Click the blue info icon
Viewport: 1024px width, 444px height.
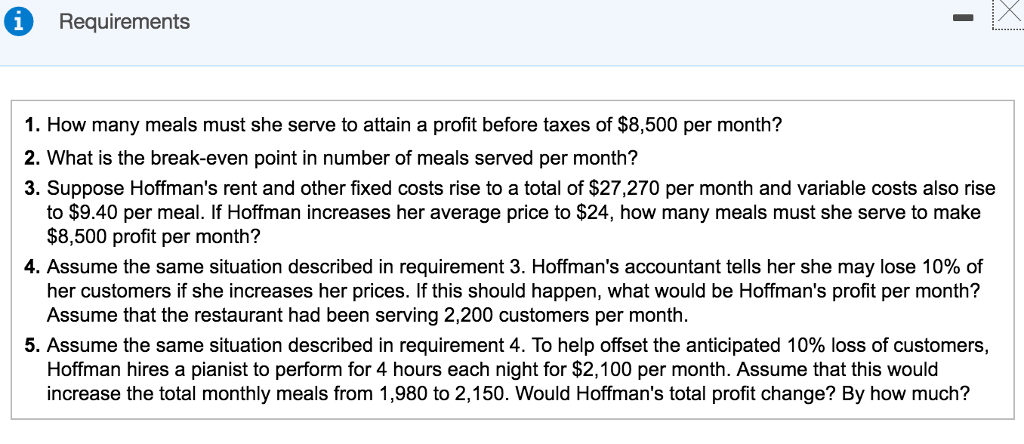[x=18, y=22]
